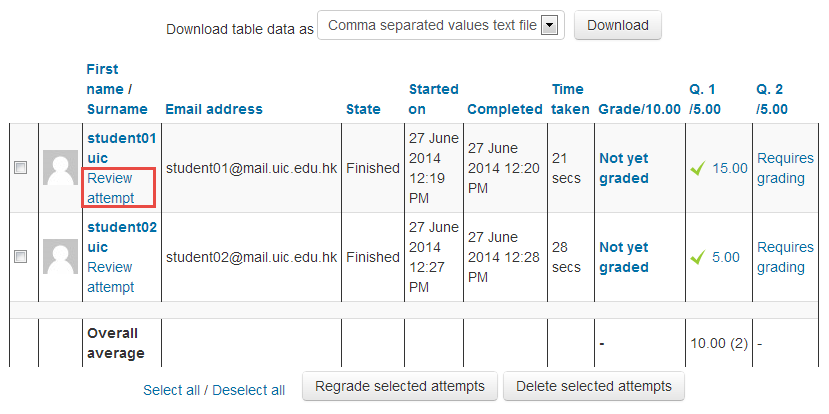Sort by Grade/10.00 column header
Screen dimensions: 829x414
pos(638,109)
